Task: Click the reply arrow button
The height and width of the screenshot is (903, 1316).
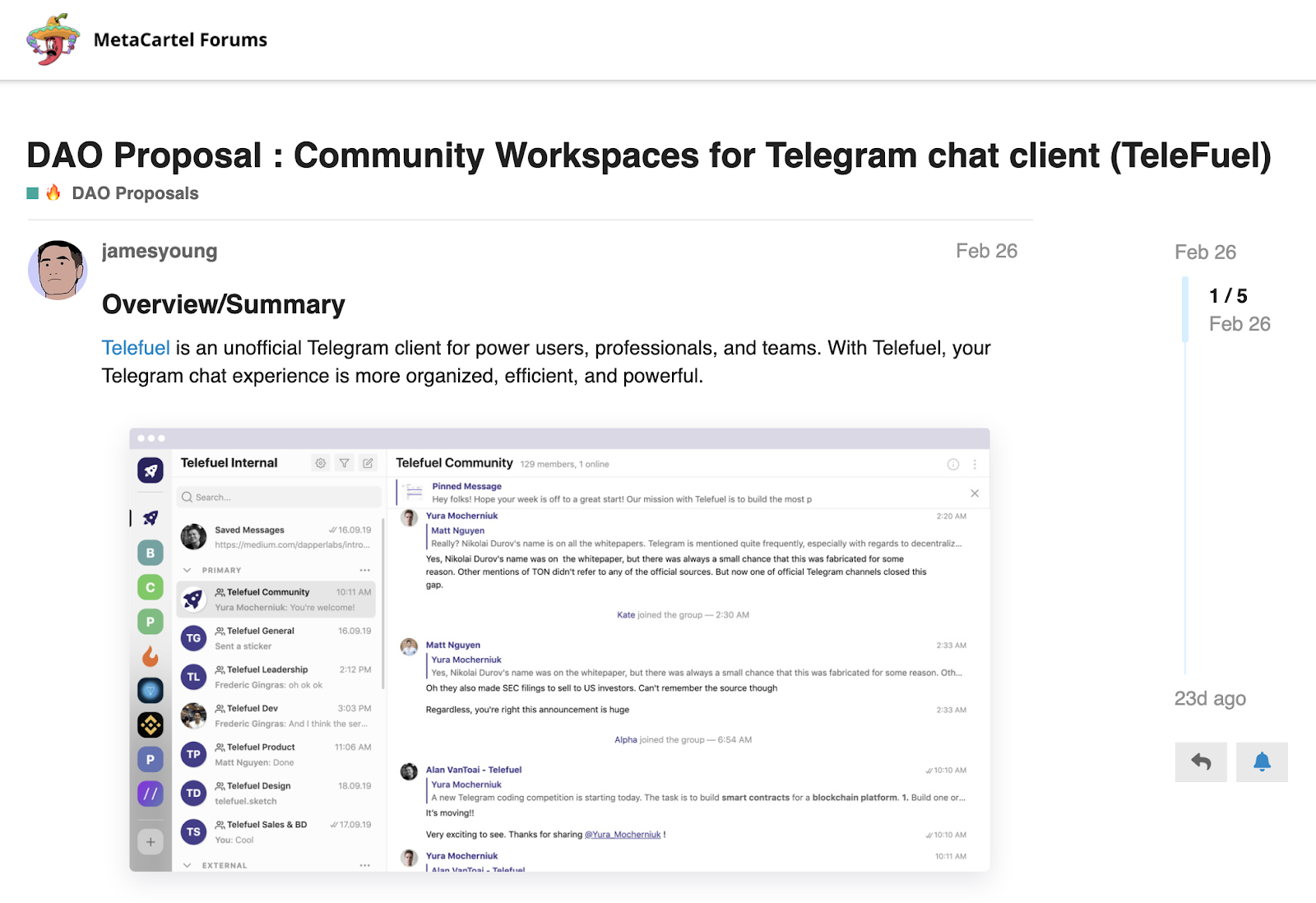Action: (x=1201, y=762)
